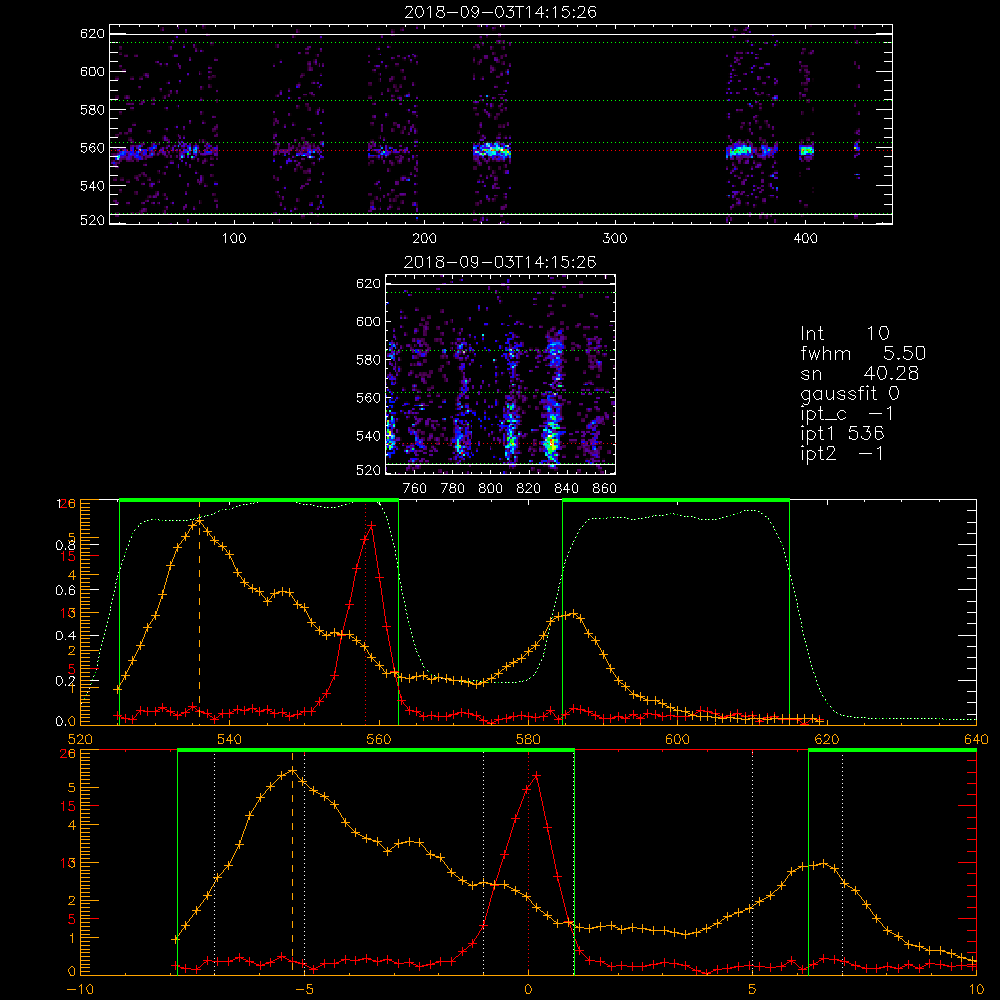The image size is (1000, 1000).
Task: Click the 780 x-axis label of the middle plot
Action: pyautogui.click(x=453, y=489)
